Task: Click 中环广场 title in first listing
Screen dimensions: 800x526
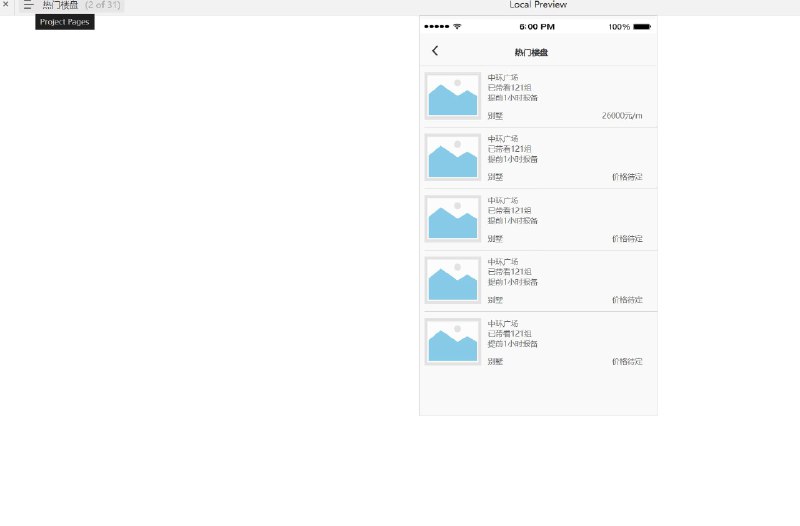Action: pos(503,78)
